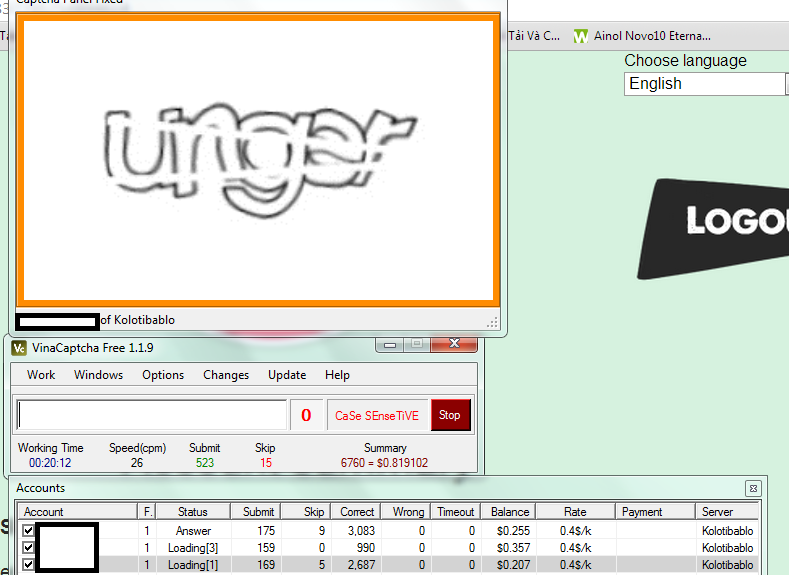Select the Loading[1] status cell
Screen dimensions: 789x575
[193, 565]
